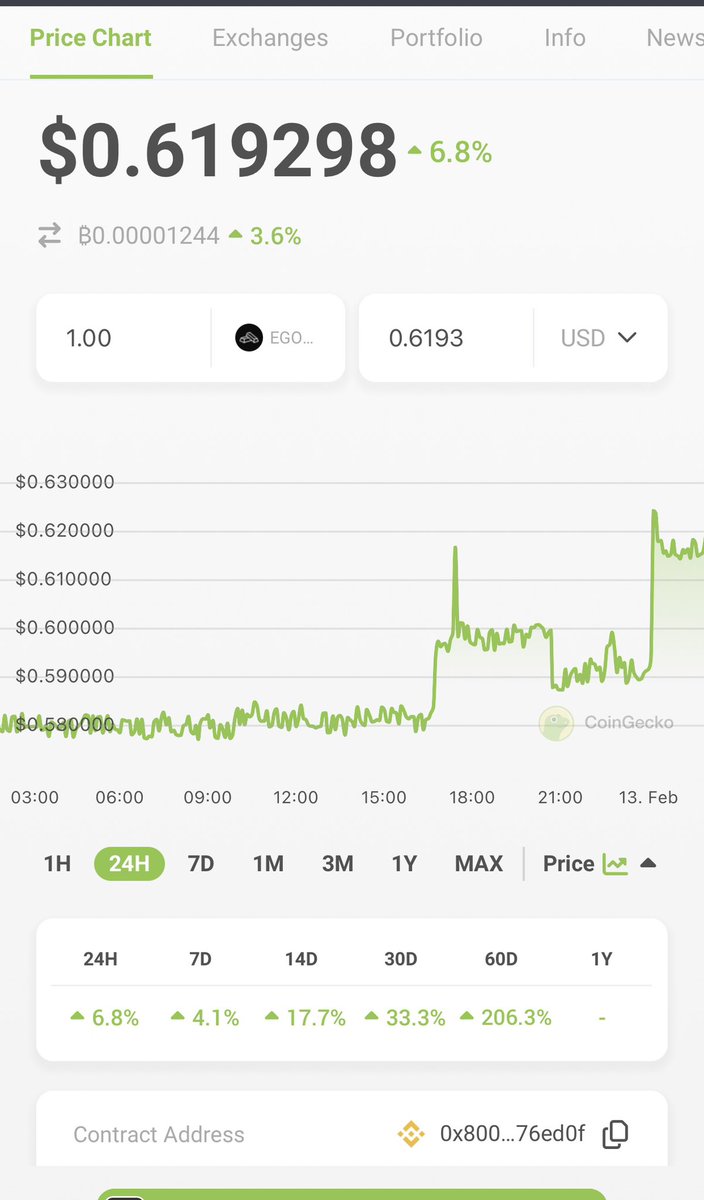Screen dimensions: 704x1200
Task: Click the 0x800...76ed0f contract address
Action: click(512, 1134)
